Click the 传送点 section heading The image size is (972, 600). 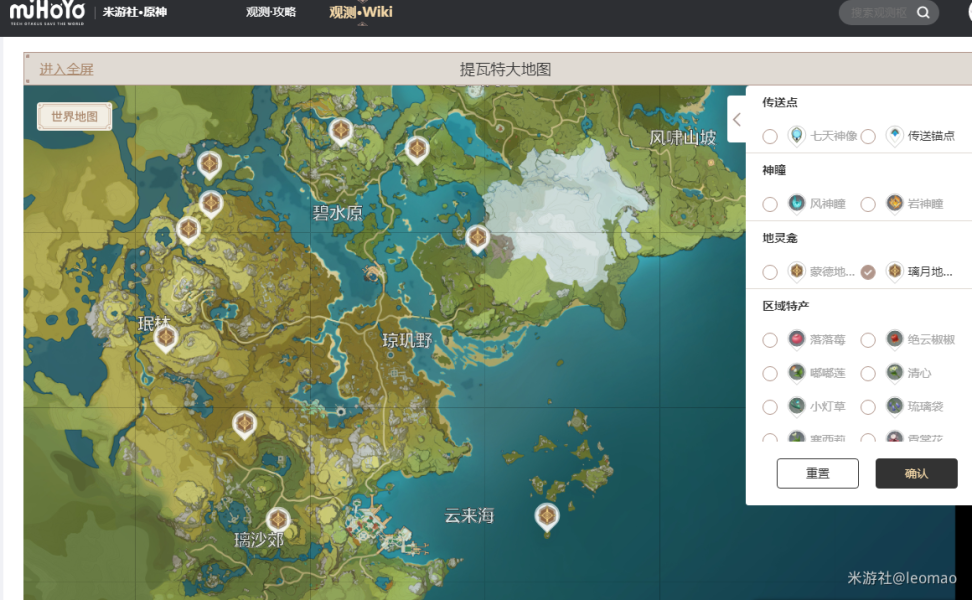[780, 102]
